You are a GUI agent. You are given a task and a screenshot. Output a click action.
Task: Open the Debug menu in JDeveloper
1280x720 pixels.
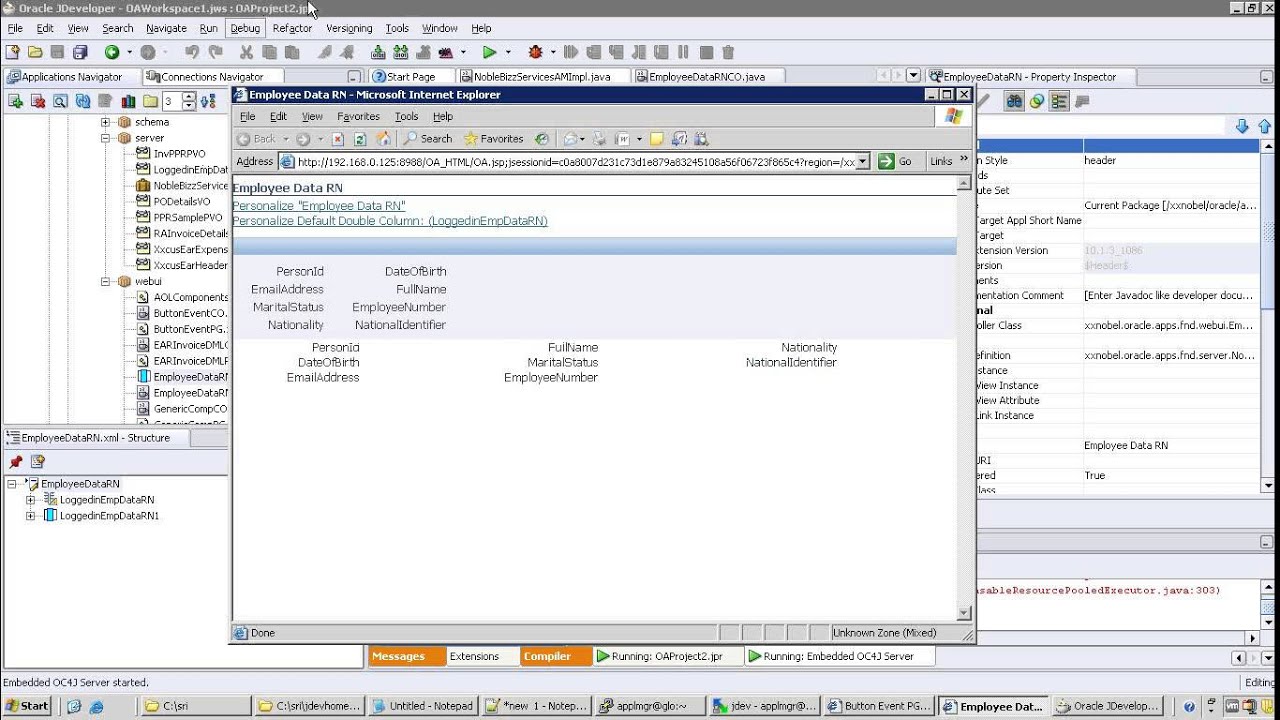coord(245,28)
